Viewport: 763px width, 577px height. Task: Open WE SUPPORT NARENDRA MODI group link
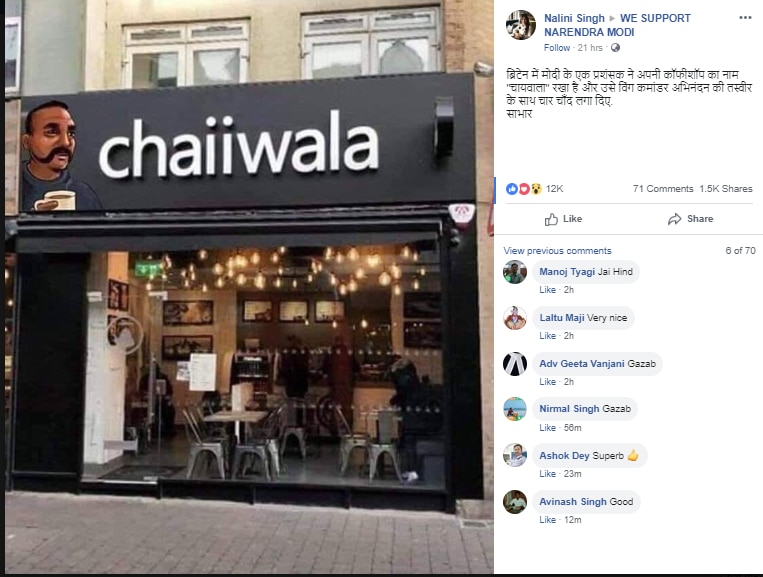[618, 25]
